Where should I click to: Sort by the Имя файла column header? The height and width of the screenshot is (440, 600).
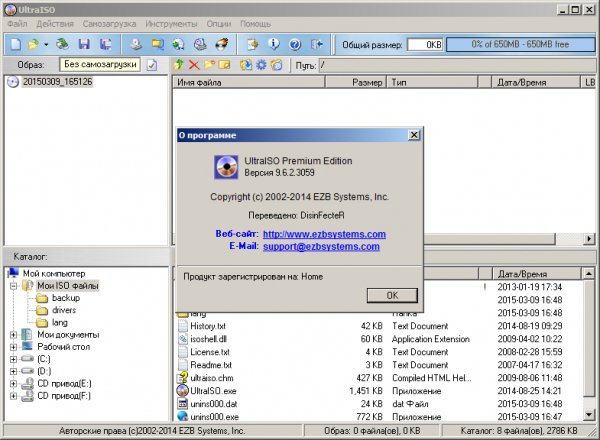pyautogui.click(x=249, y=82)
